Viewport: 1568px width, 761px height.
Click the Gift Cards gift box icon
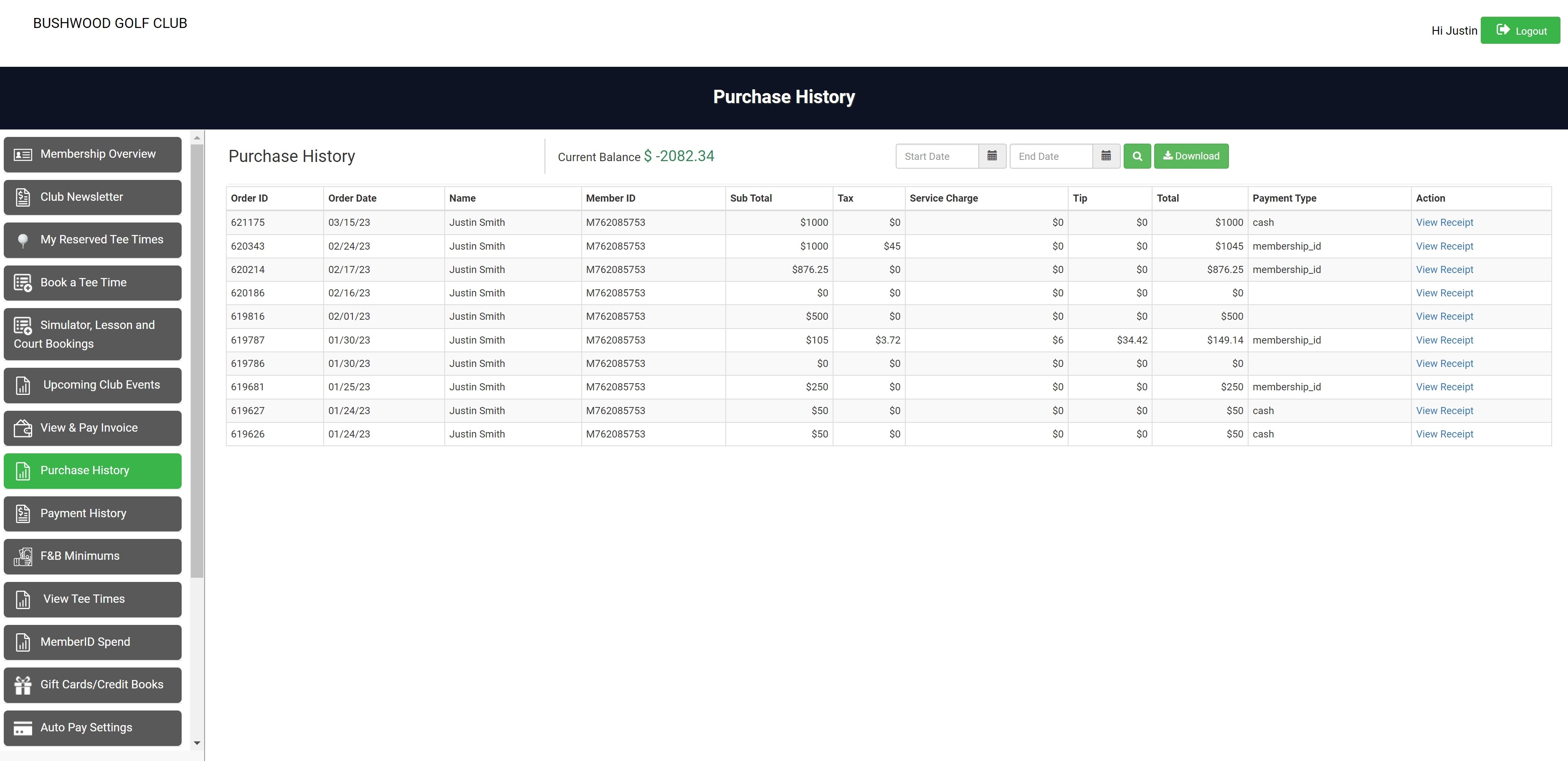pyautogui.click(x=23, y=685)
